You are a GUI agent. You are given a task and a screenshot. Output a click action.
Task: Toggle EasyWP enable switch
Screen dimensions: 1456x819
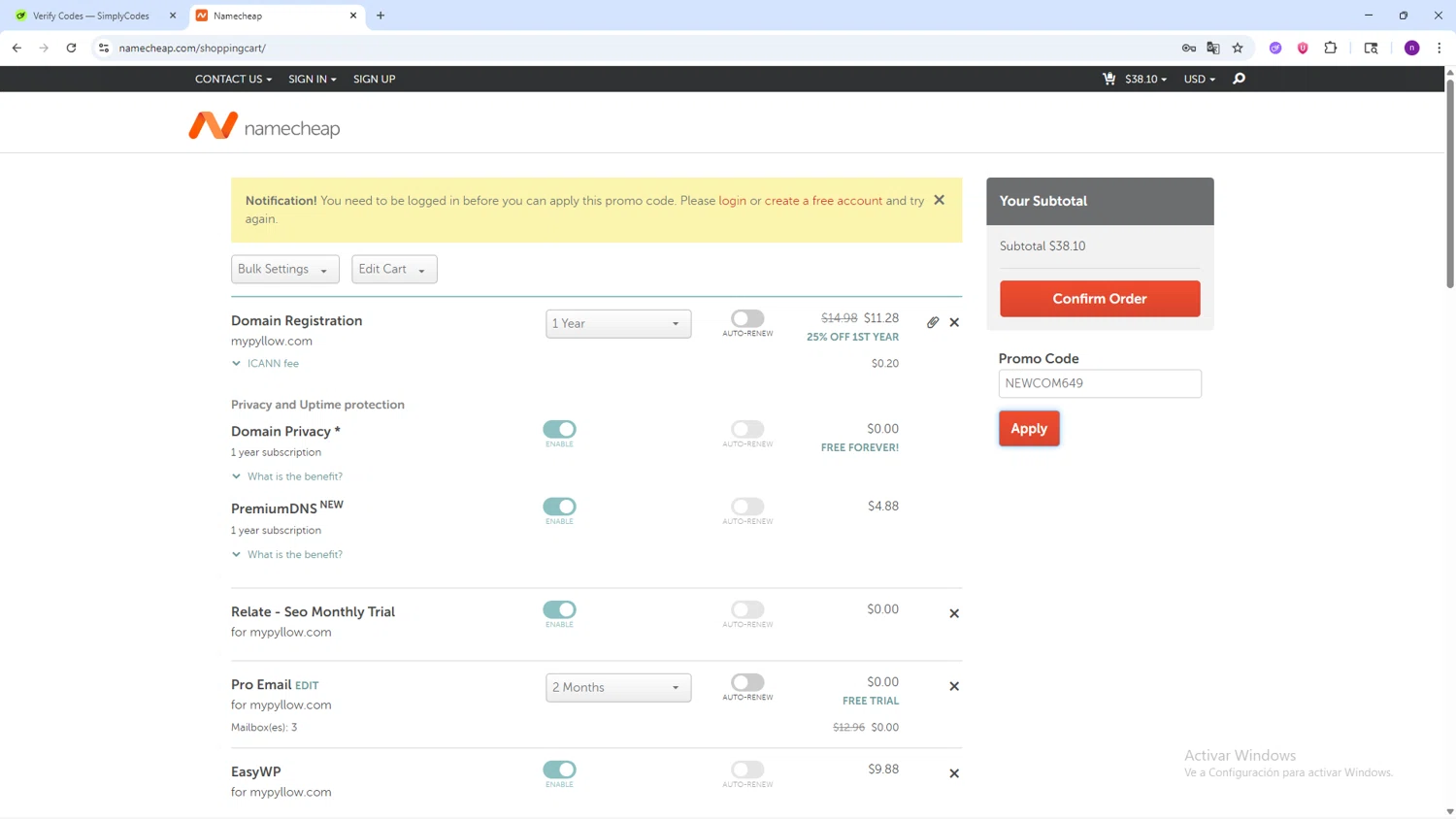coord(559,770)
